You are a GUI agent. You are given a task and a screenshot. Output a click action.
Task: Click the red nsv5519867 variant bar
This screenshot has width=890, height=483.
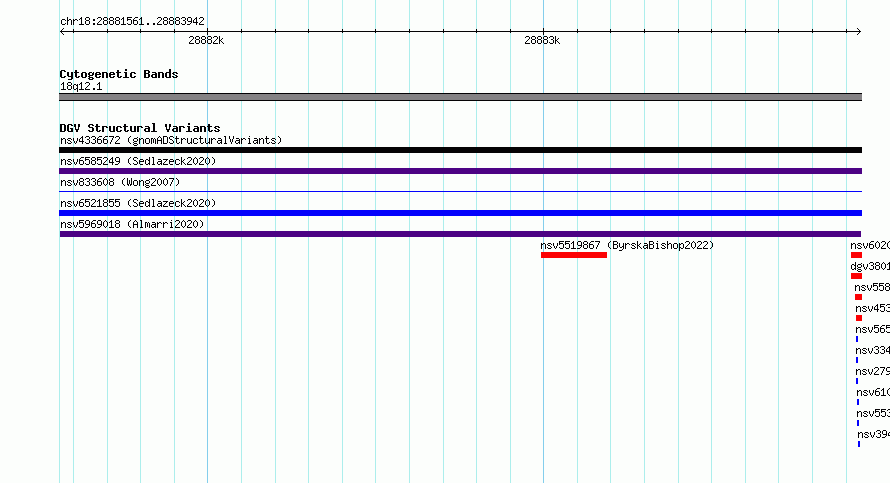click(574, 255)
